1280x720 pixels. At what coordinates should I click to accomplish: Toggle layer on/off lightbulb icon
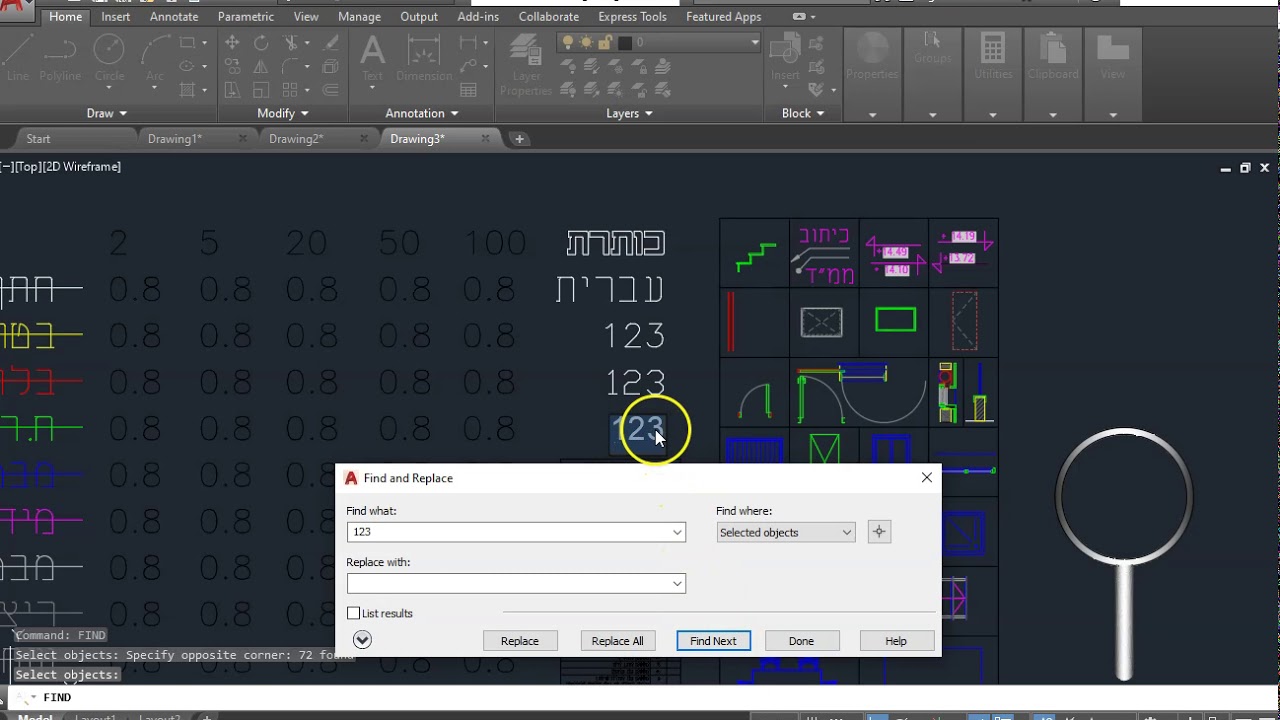pyautogui.click(x=569, y=42)
